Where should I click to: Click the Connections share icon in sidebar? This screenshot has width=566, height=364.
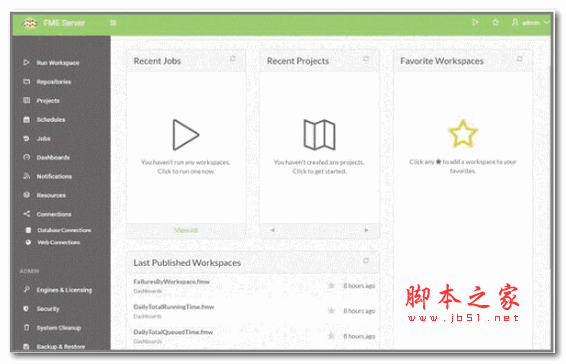click(x=26, y=214)
